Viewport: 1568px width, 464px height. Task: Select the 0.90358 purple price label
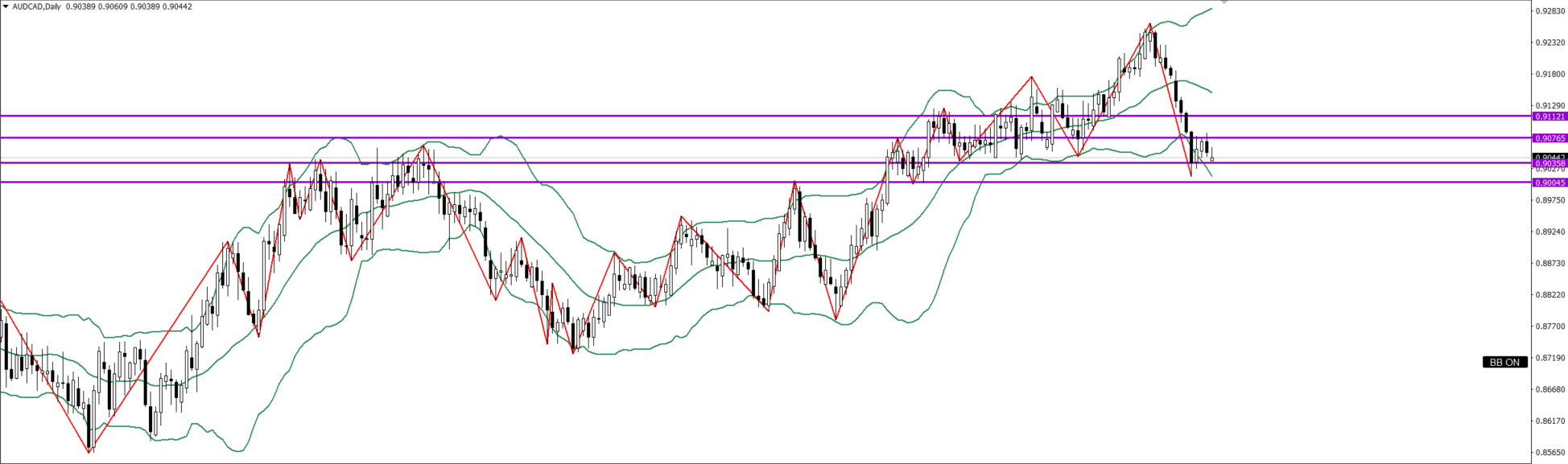(x=1549, y=164)
